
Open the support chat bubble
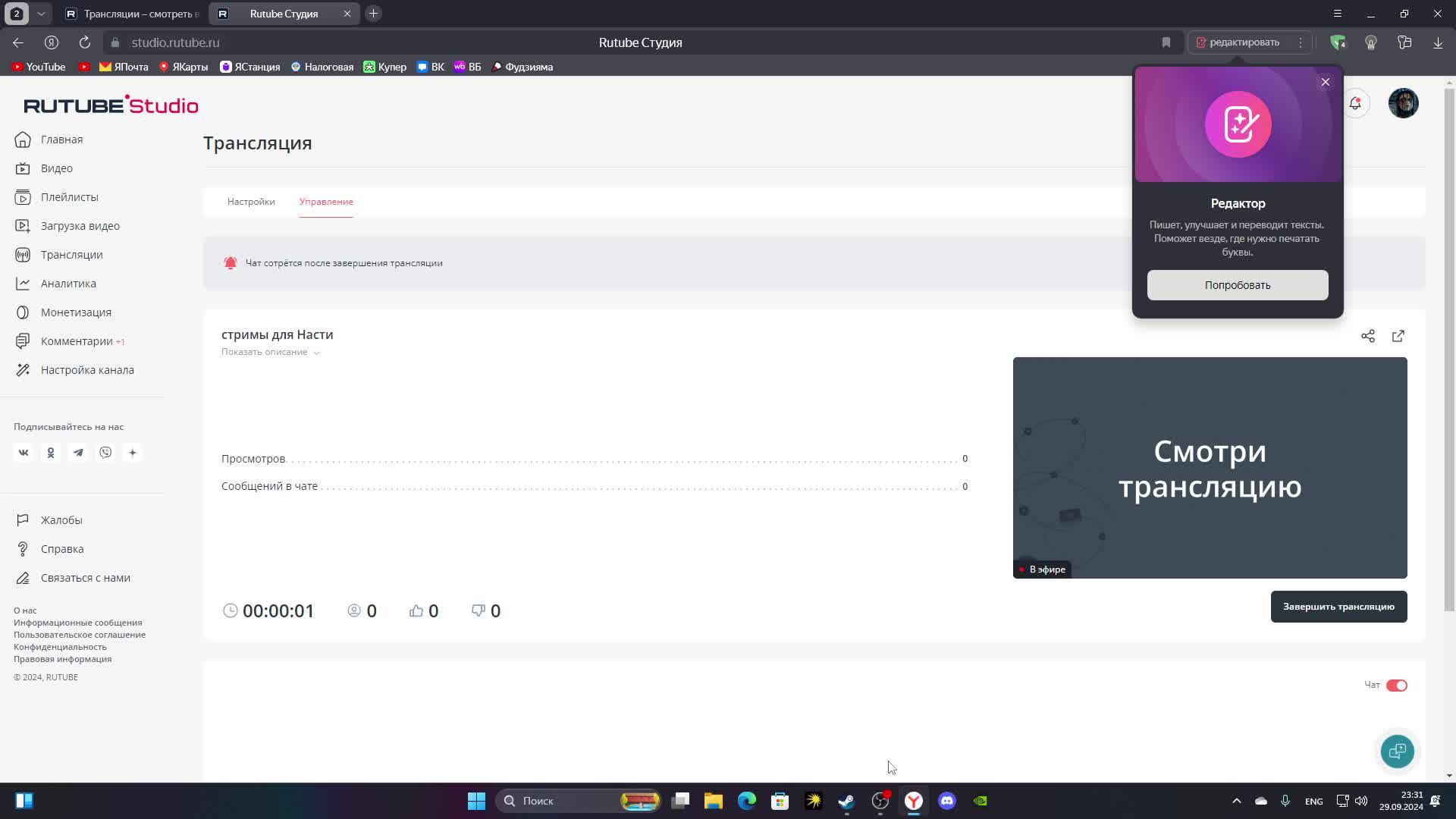point(1397,752)
